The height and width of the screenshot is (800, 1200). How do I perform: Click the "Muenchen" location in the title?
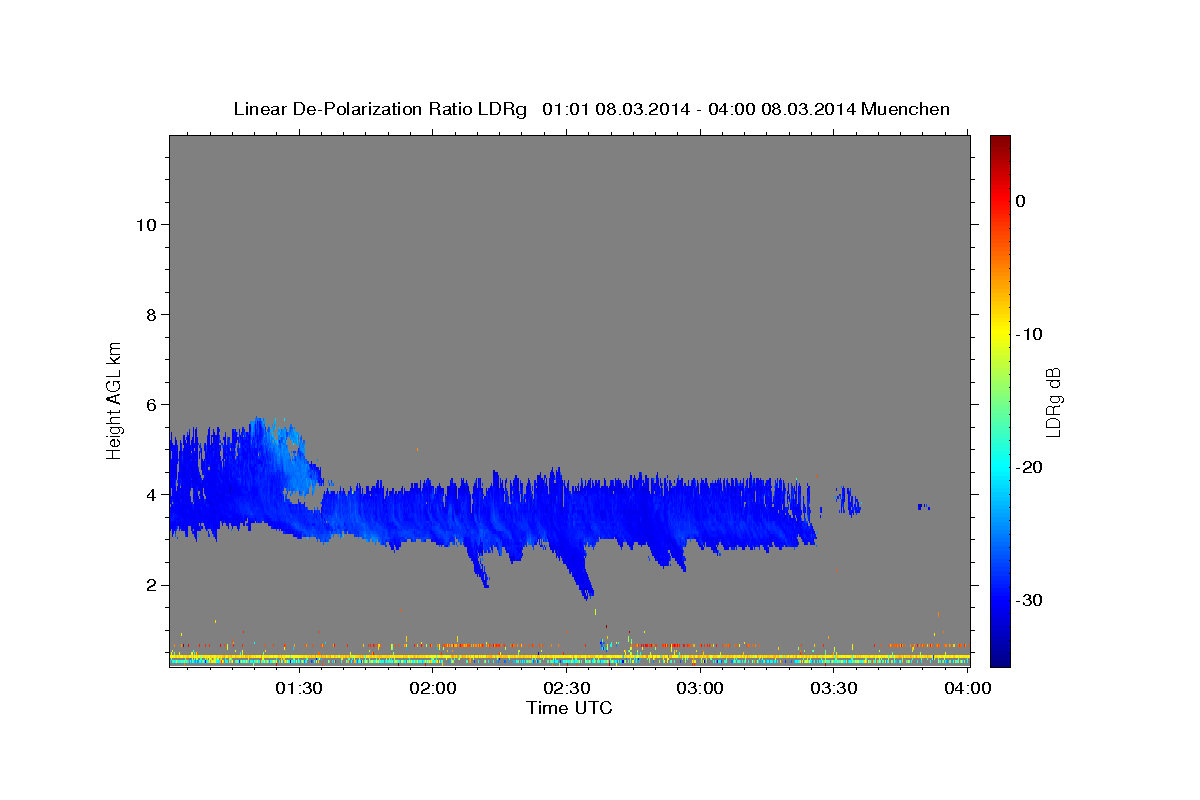(906, 109)
